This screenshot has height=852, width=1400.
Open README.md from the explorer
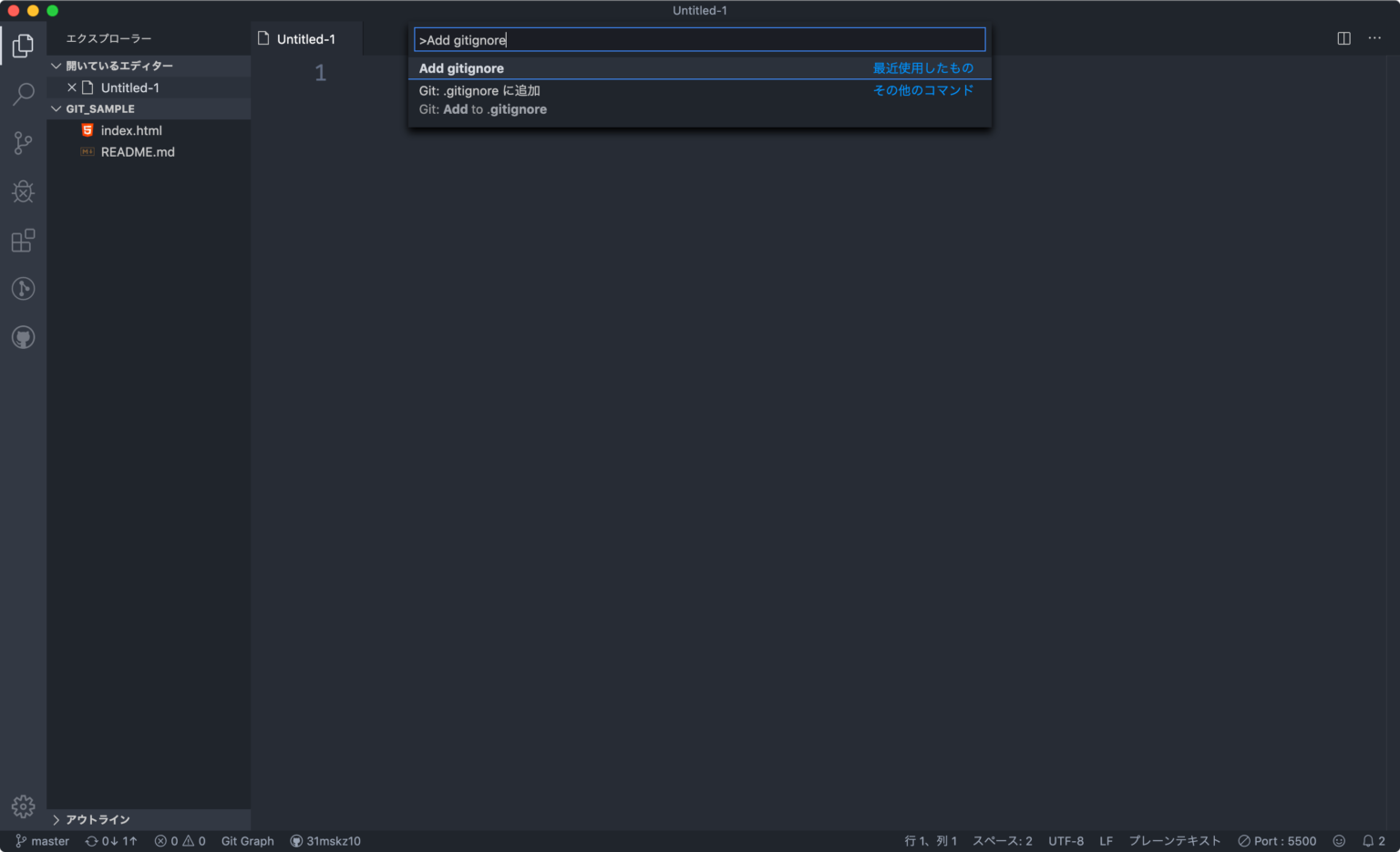tap(138, 151)
